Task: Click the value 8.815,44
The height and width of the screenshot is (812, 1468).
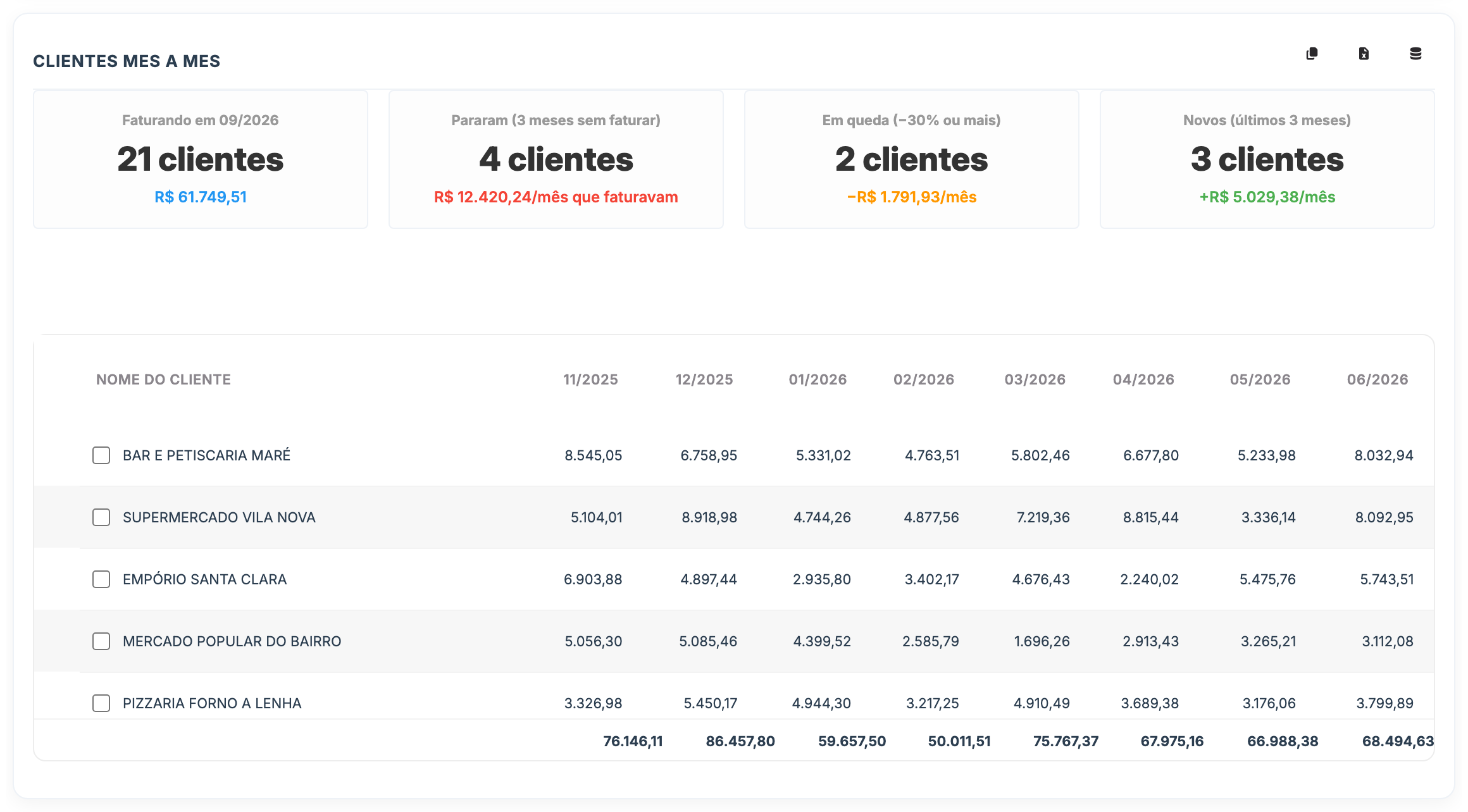Action: pos(1151,517)
